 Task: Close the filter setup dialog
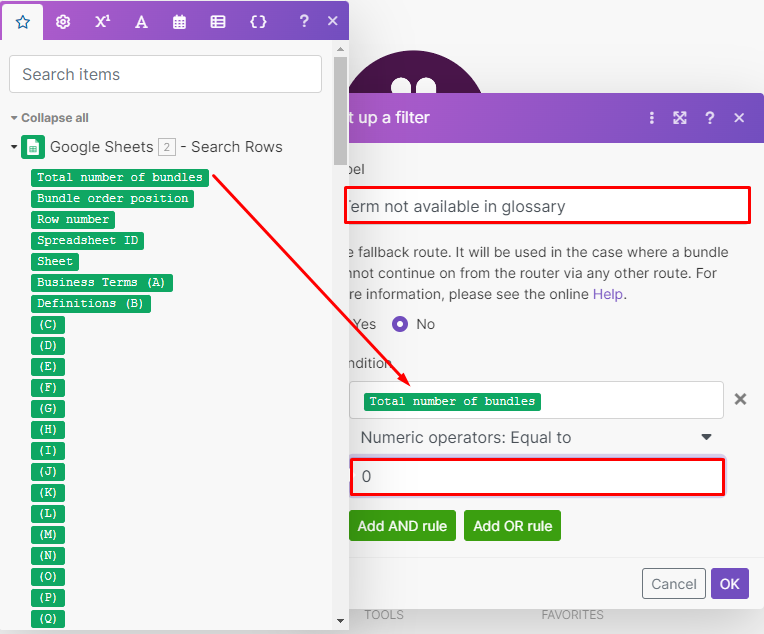click(x=739, y=117)
